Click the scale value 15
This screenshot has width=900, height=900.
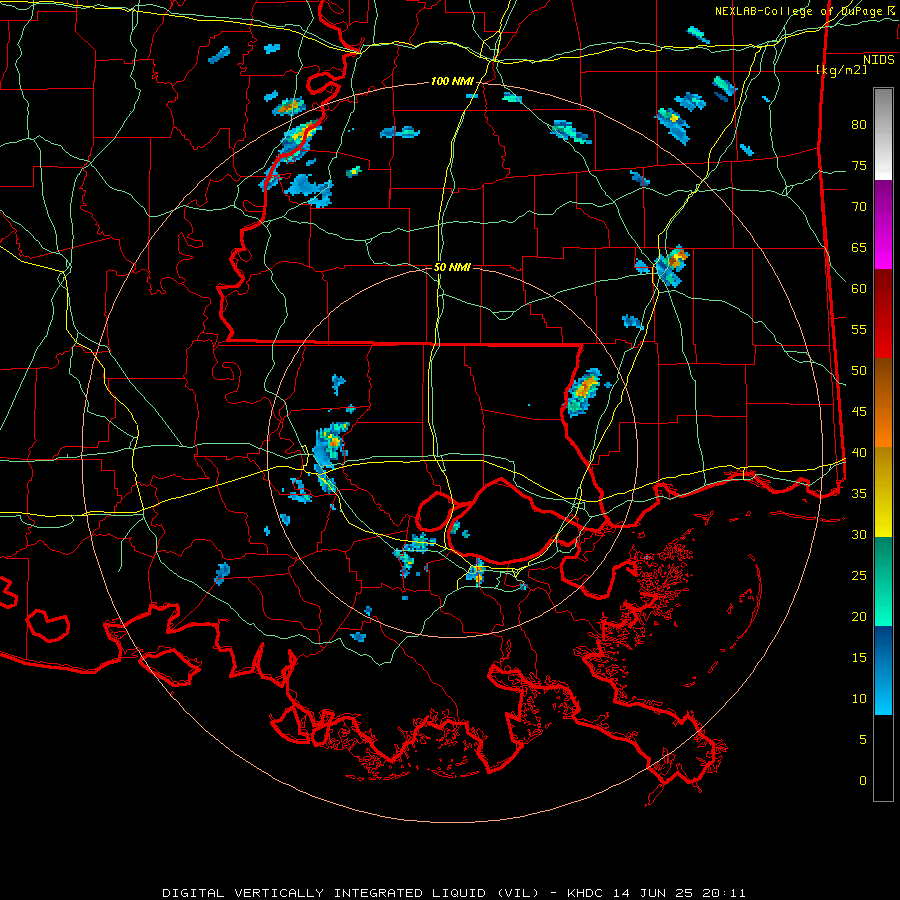coord(859,658)
